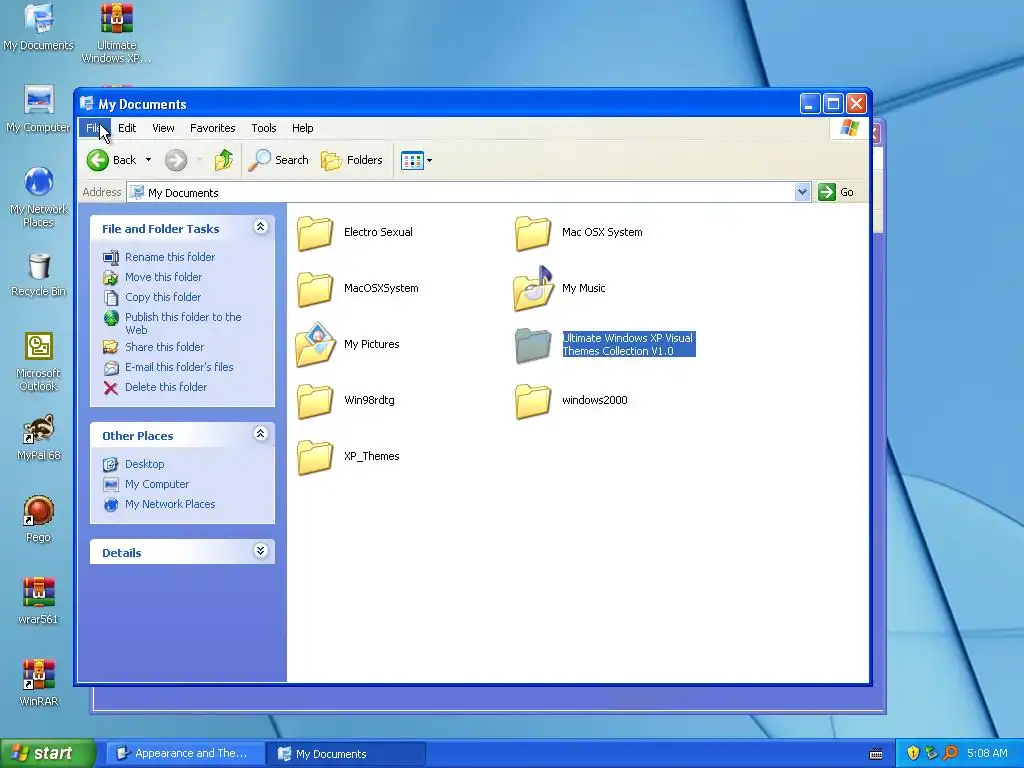Select the My Pictures folder icon
The width and height of the screenshot is (1024, 768).
pyautogui.click(x=315, y=344)
